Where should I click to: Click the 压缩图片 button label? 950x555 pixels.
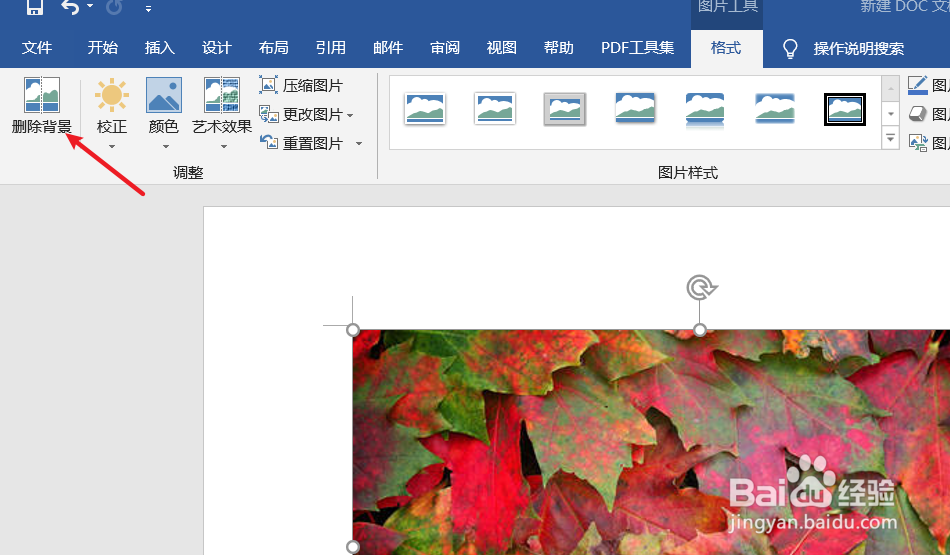[313, 85]
